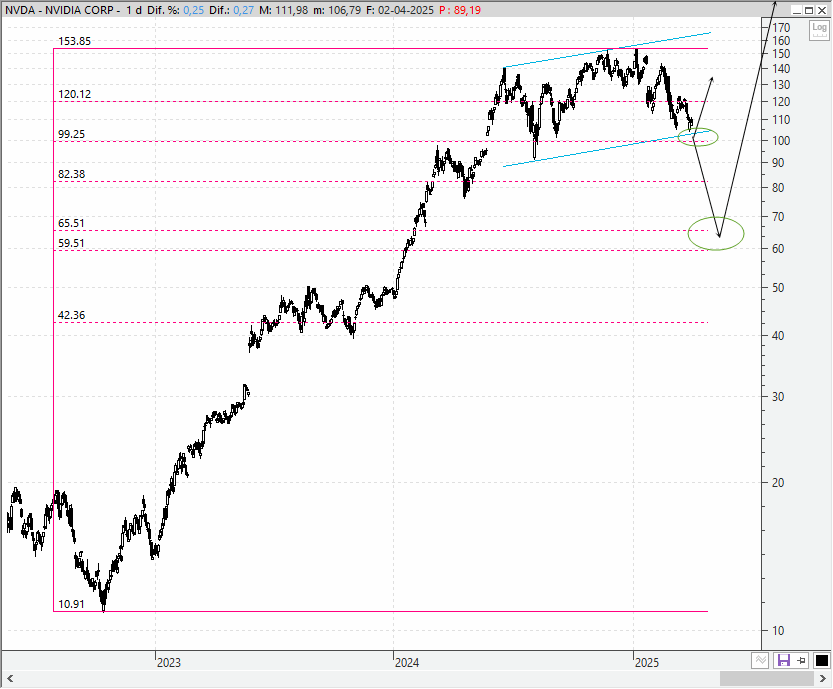Click the Dif. % value 0,25

[194, 10]
